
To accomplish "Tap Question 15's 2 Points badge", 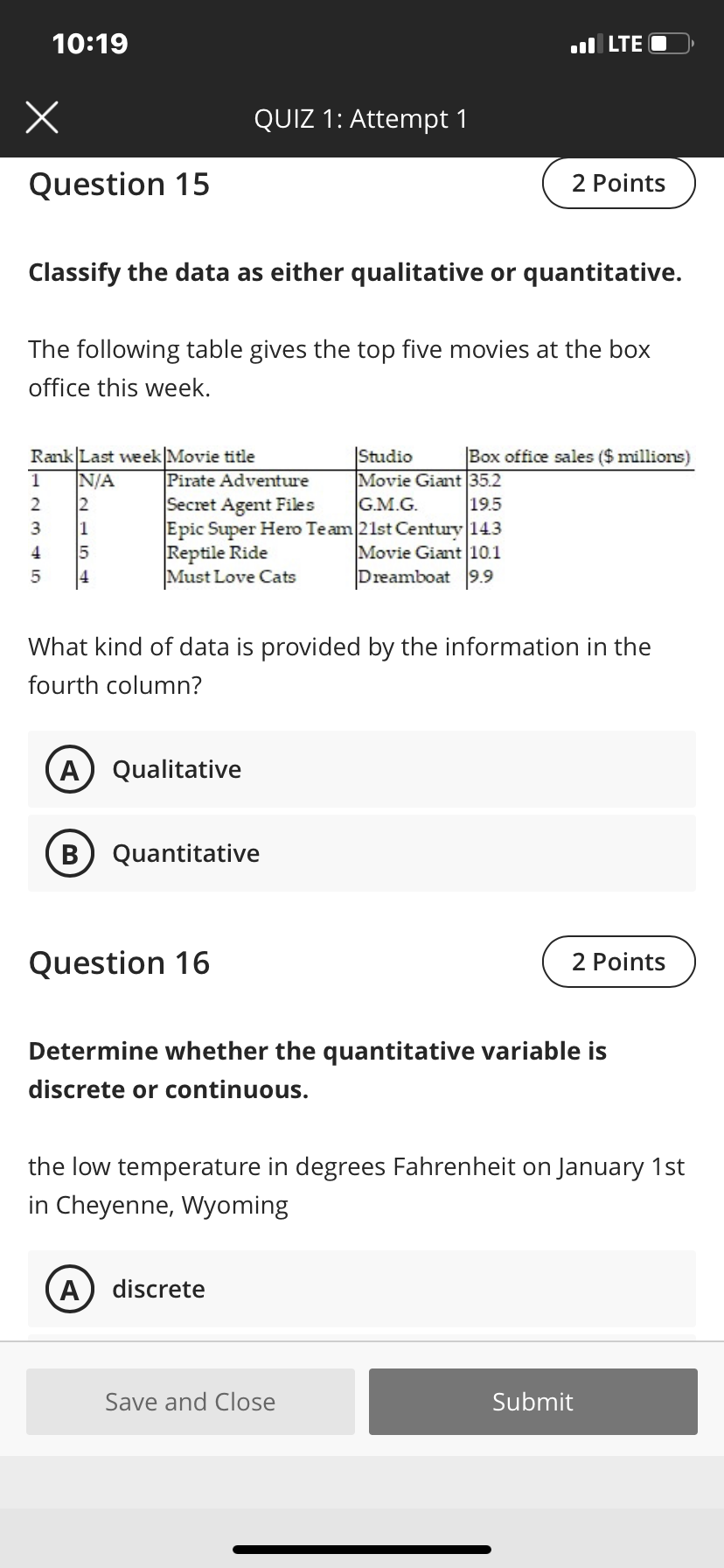I will pyautogui.click(x=619, y=183).
